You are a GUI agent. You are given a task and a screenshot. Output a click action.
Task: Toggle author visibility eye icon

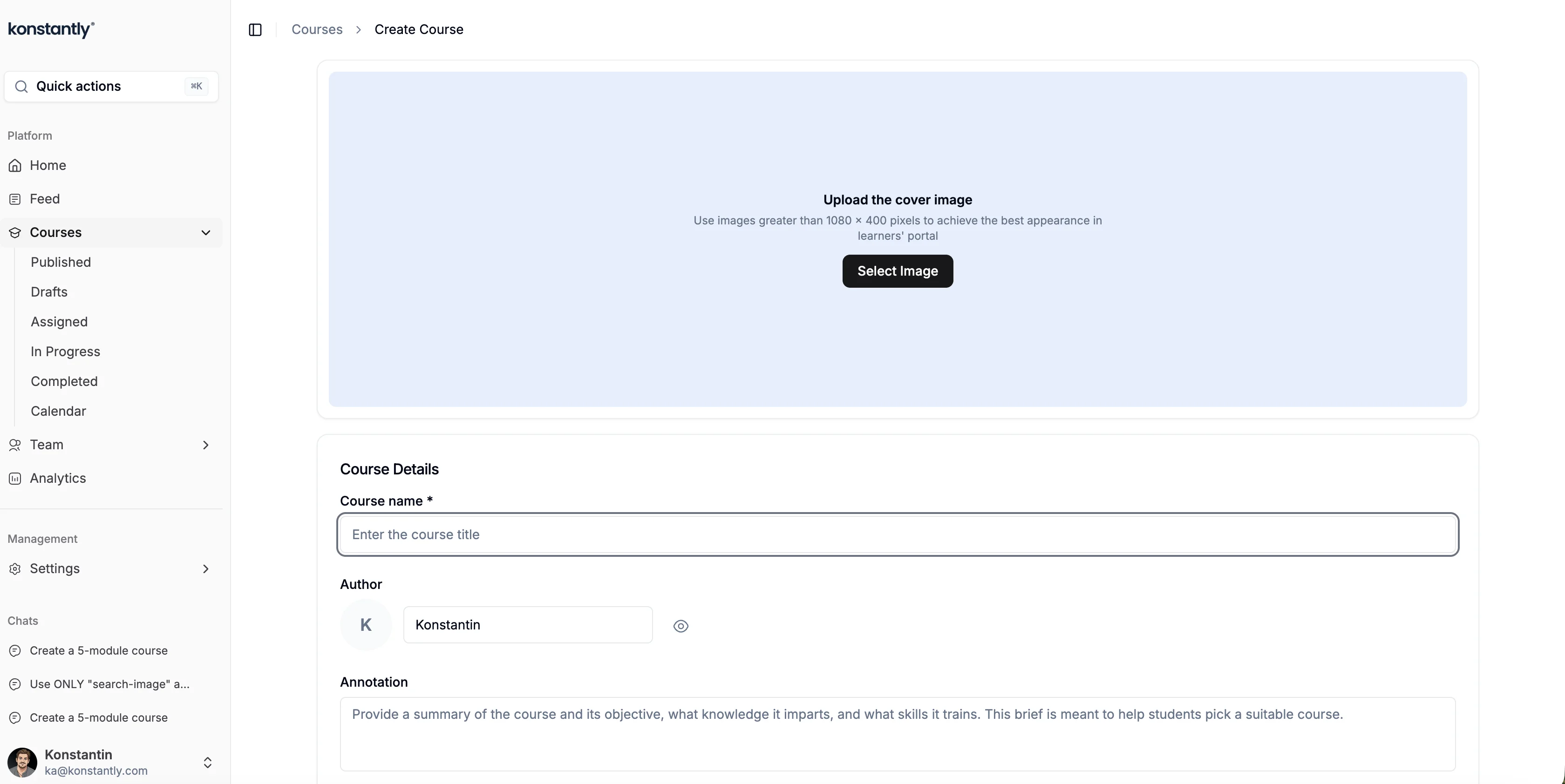(680, 626)
